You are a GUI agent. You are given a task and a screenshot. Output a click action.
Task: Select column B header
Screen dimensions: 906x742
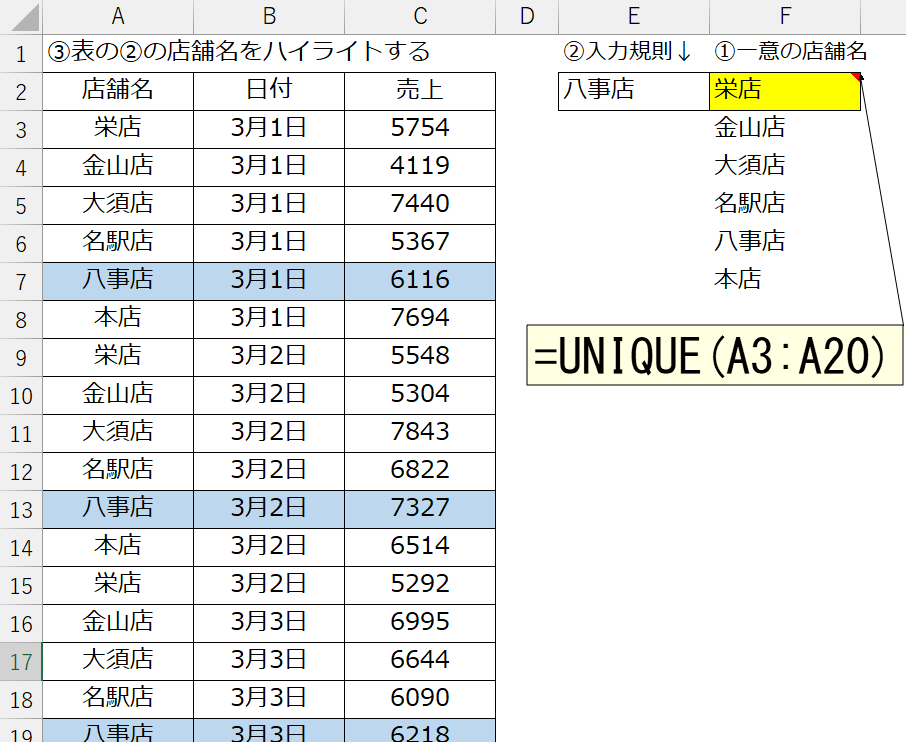(269, 16)
